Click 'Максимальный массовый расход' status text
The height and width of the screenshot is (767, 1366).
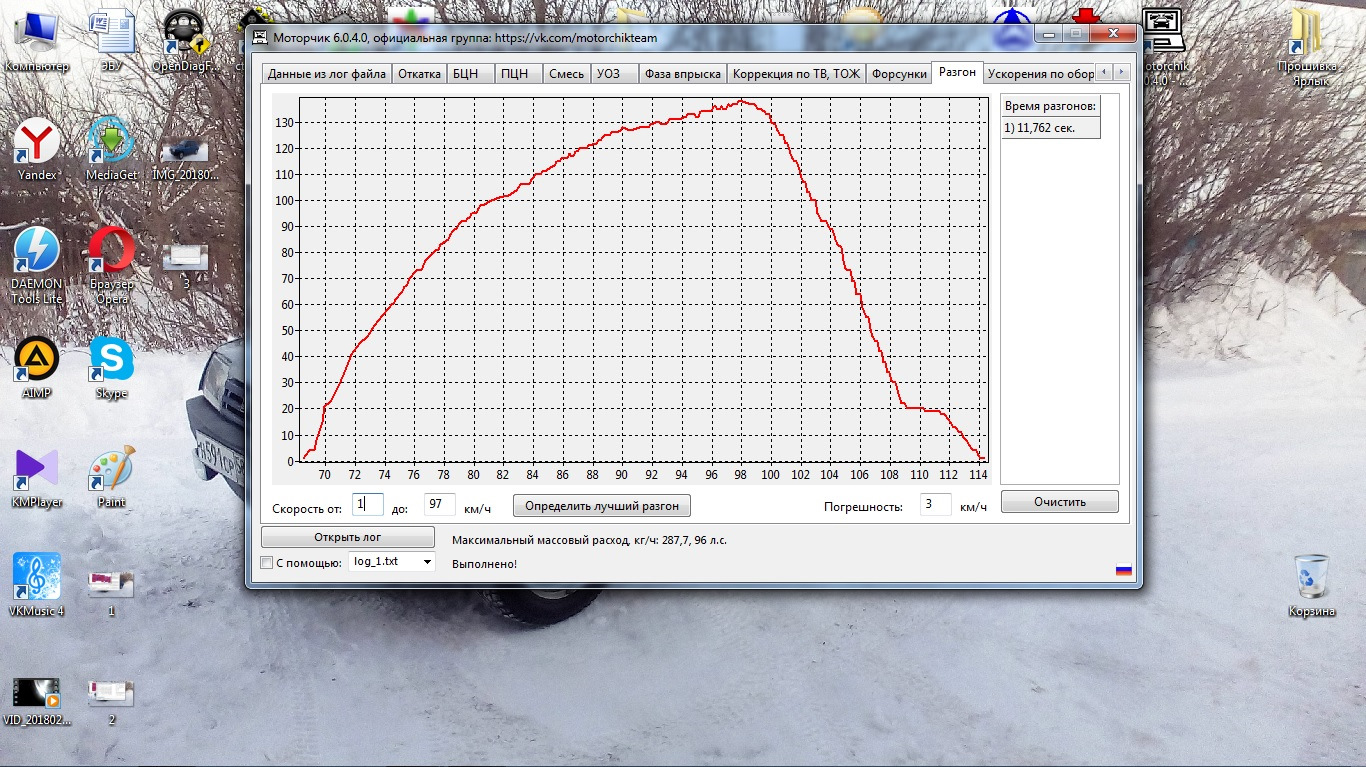[589, 540]
